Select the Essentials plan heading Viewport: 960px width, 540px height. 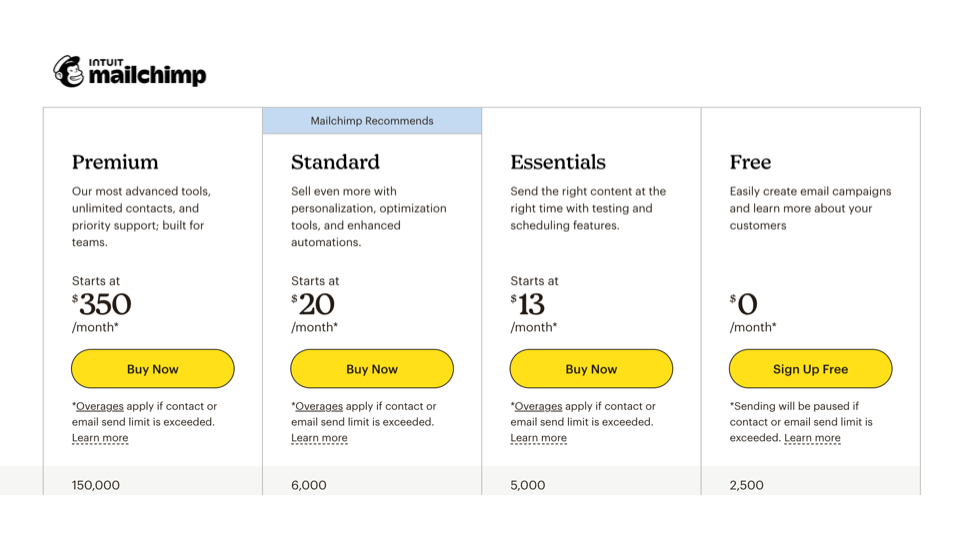point(558,162)
